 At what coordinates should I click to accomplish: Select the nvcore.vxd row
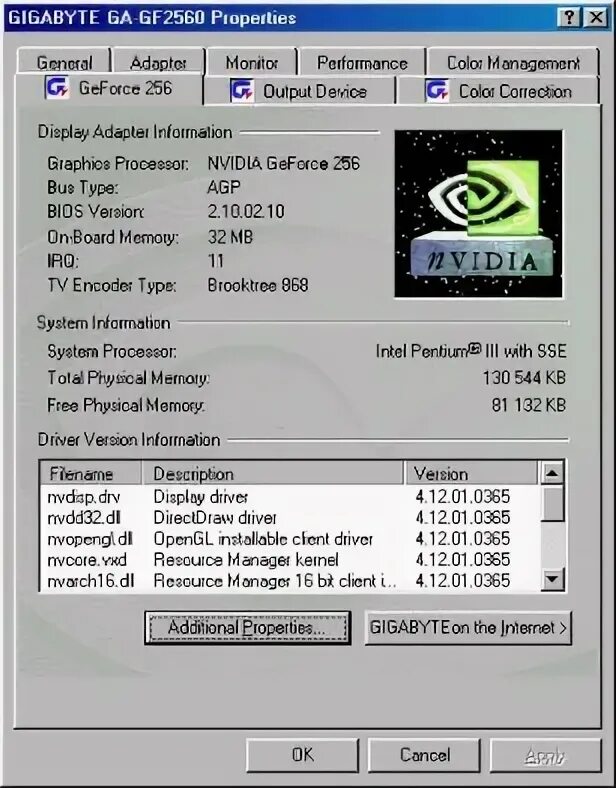pos(289,560)
